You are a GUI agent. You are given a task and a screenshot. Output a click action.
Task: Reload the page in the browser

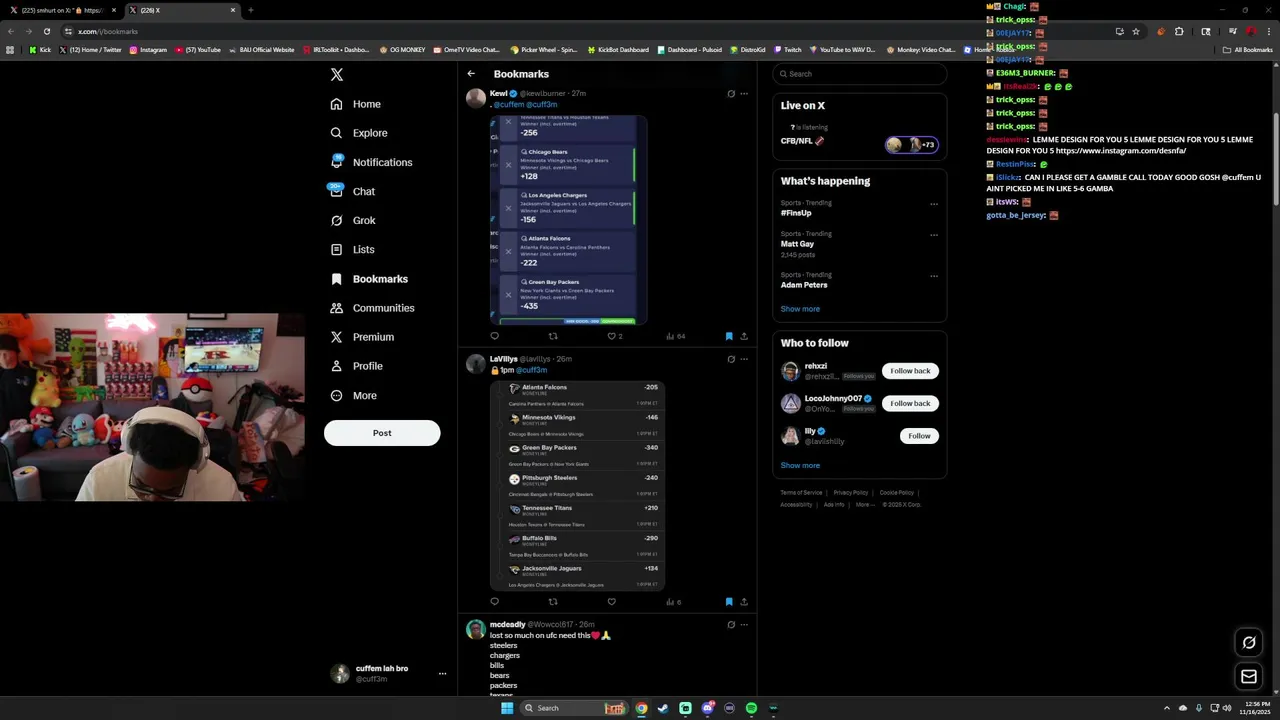click(46, 31)
